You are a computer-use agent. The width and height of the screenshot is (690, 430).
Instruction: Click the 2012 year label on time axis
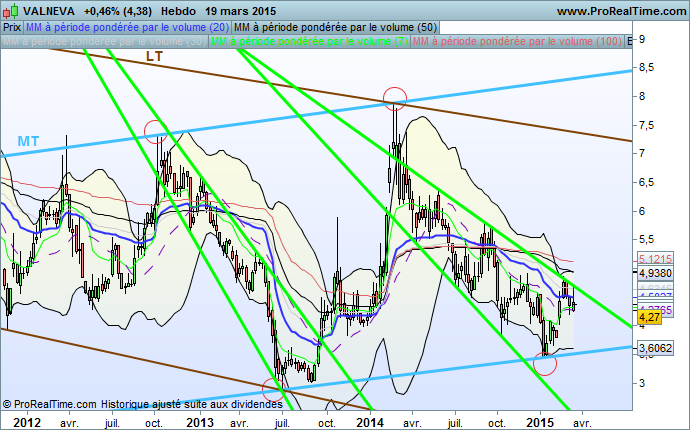point(27,423)
